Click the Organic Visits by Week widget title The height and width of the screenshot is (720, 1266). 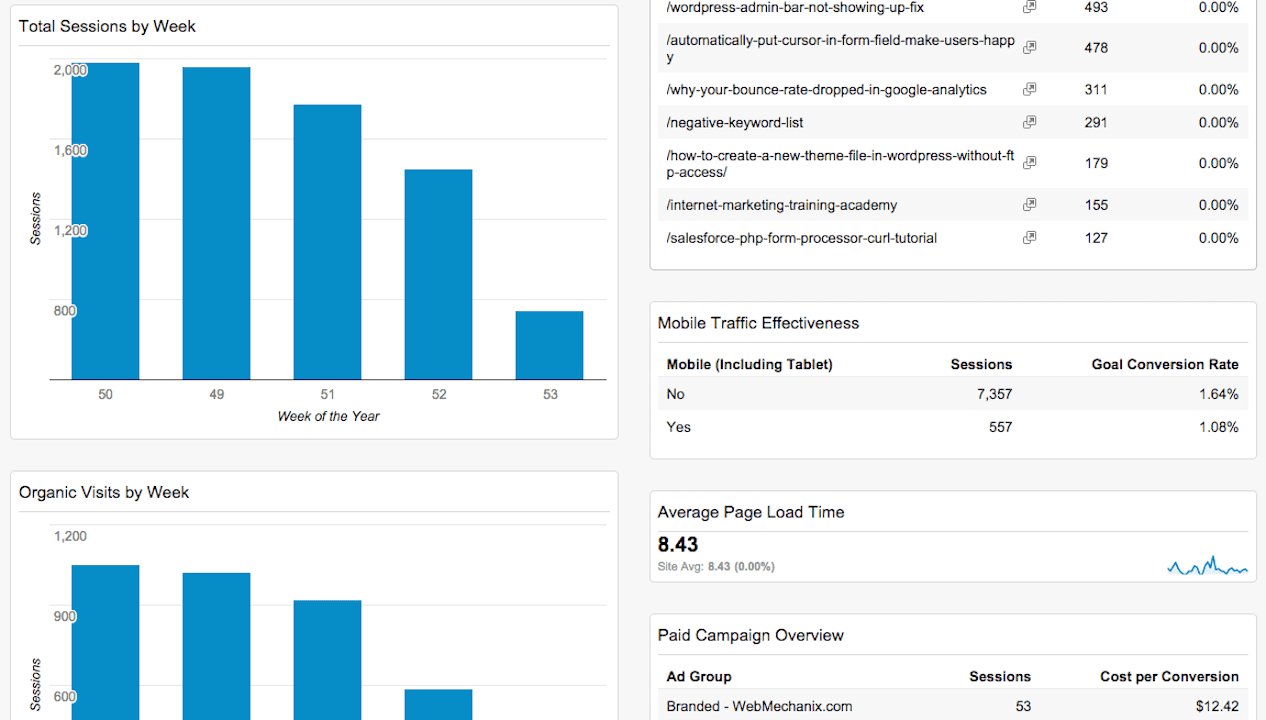click(103, 492)
